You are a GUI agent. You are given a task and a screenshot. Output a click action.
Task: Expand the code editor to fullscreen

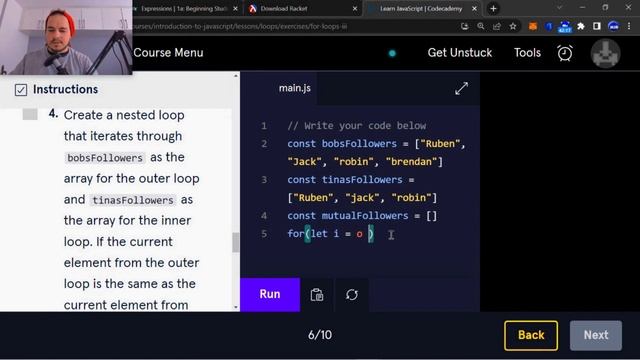[x=461, y=88]
